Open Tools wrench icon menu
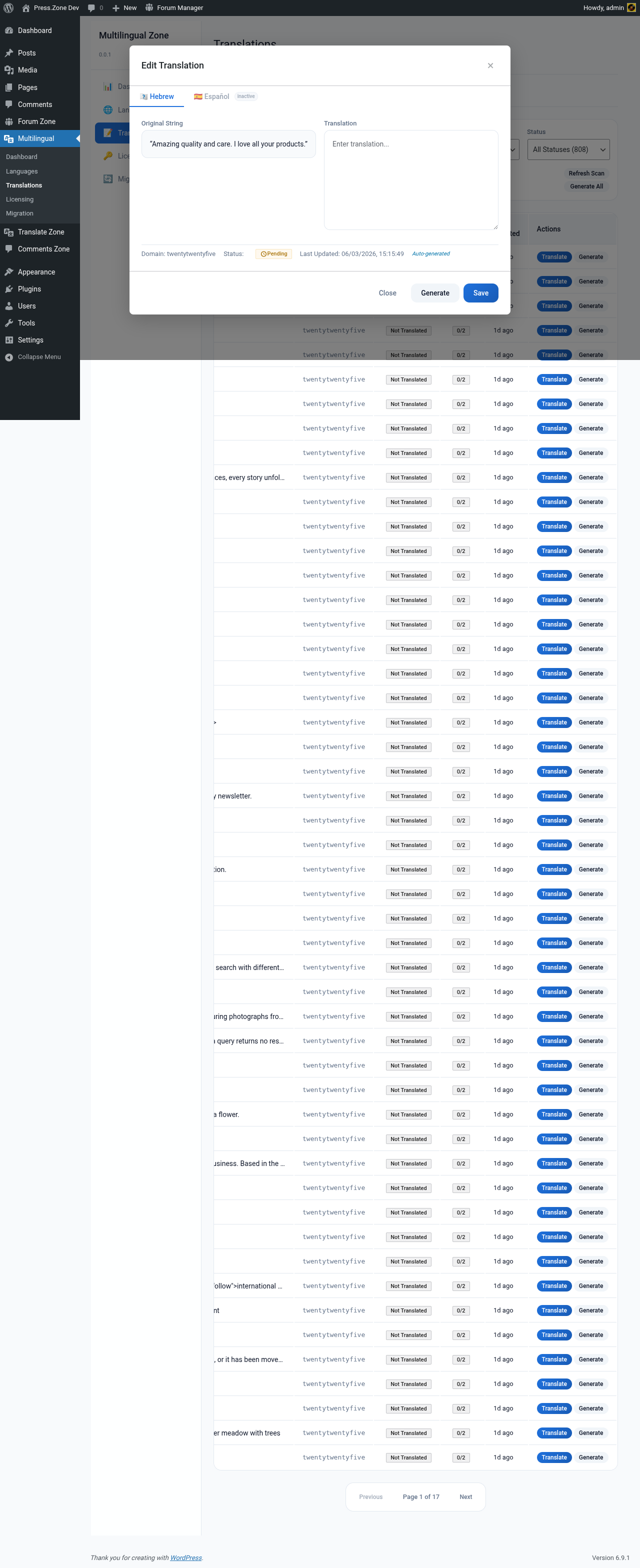 coord(9,323)
